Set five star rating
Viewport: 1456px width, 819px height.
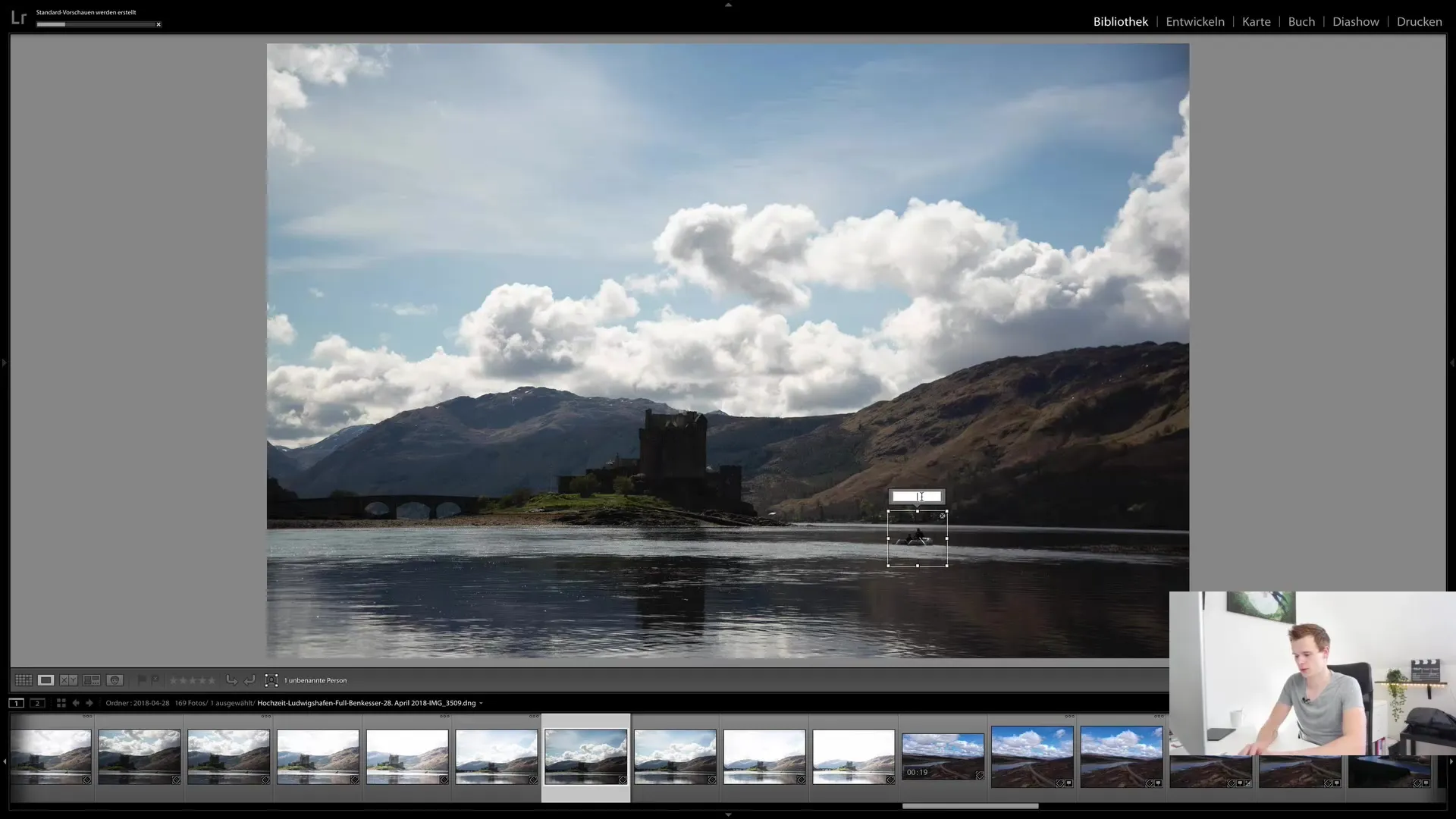tap(212, 680)
